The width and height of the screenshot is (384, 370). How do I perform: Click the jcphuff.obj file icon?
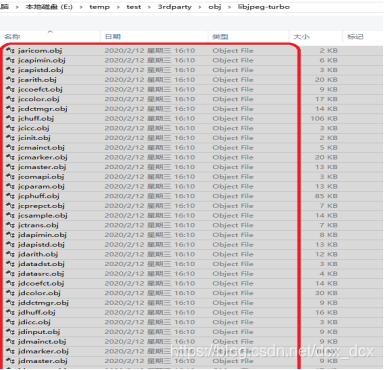pos(10,196)
